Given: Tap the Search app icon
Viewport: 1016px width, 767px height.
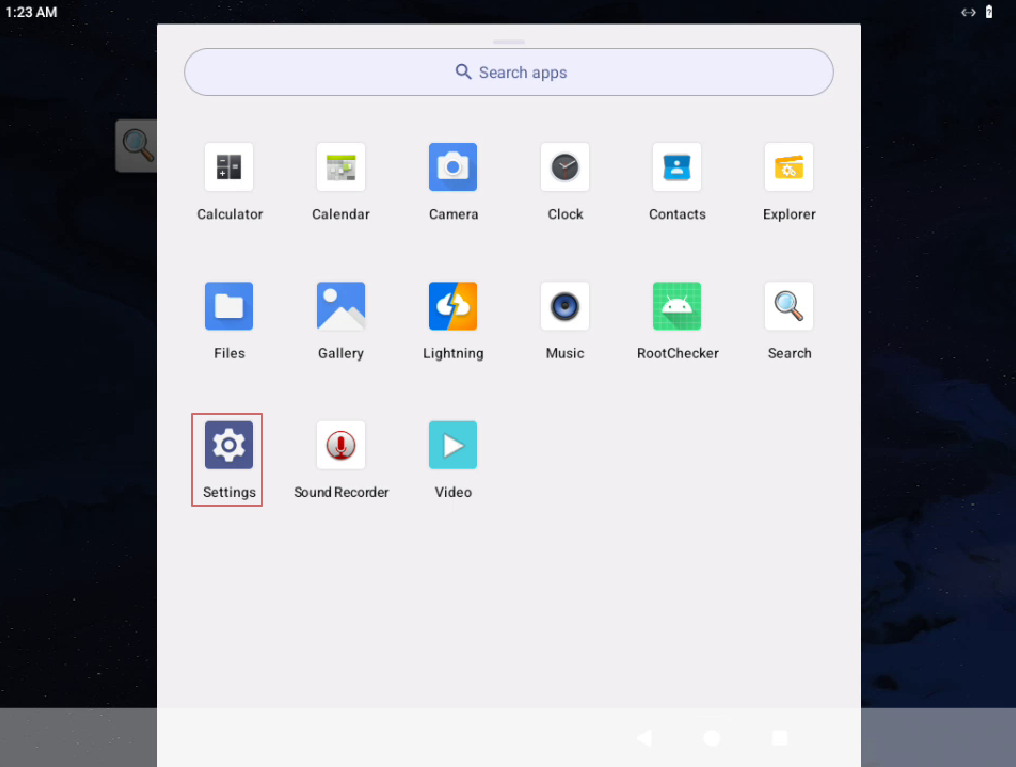Looking at the screenshot, I should [x=789, y=307].
